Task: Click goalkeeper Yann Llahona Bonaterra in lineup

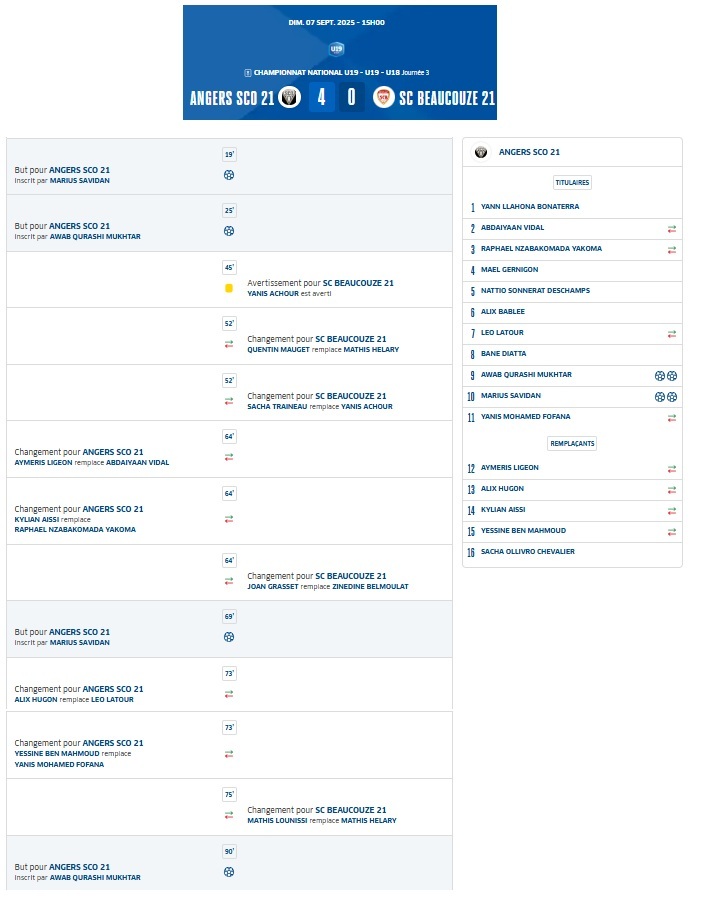Action: (x=530, y=207)
